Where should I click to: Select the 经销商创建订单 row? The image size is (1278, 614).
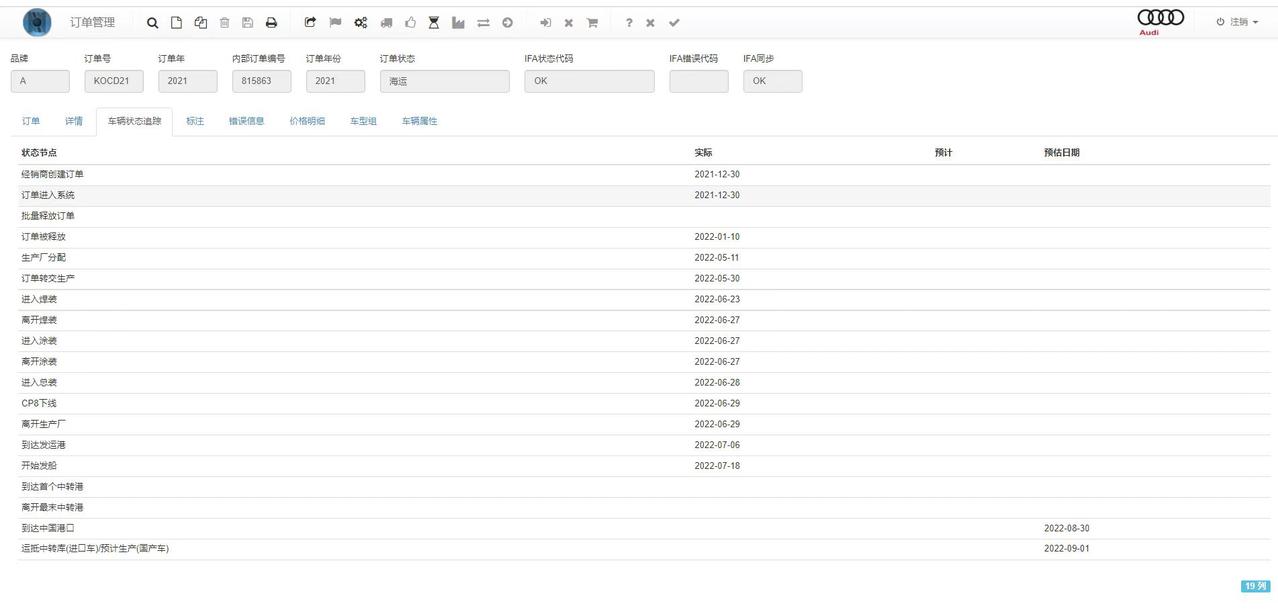644,175
